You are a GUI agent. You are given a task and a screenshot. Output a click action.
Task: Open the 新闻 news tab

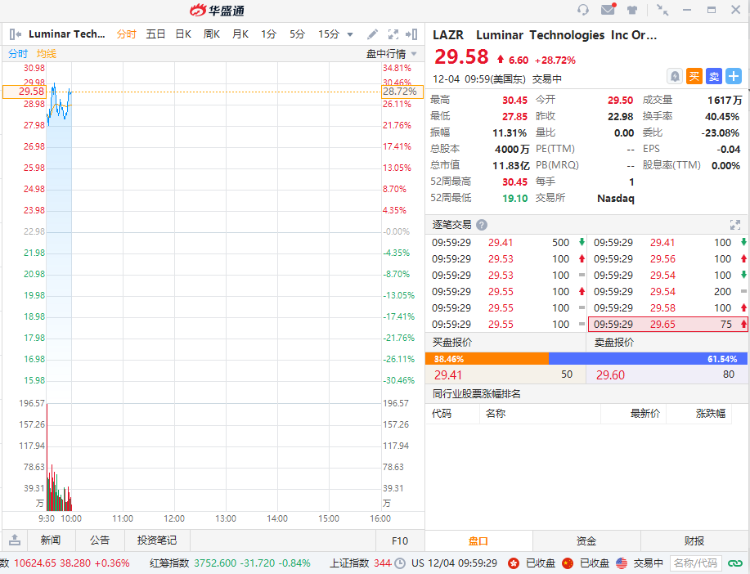[x=51, y=540]
